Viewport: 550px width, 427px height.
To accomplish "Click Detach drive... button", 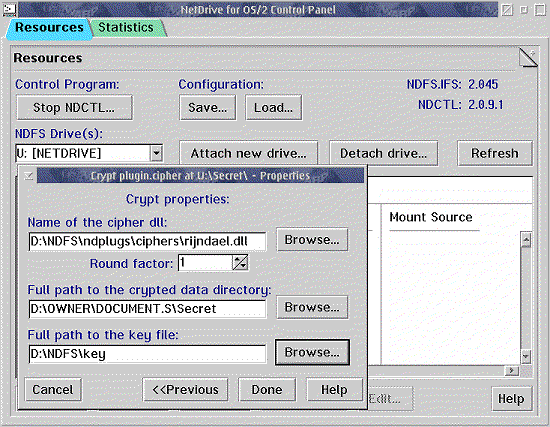I will (383, 153).
